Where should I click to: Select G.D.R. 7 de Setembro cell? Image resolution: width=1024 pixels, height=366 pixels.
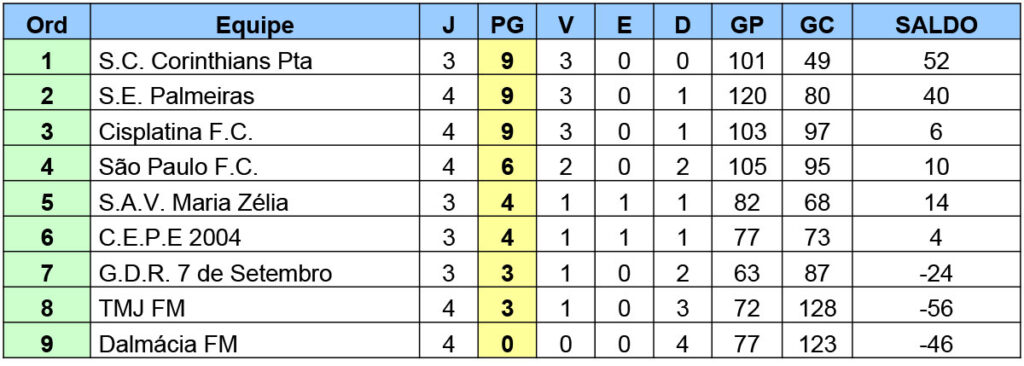coord(255,273)
